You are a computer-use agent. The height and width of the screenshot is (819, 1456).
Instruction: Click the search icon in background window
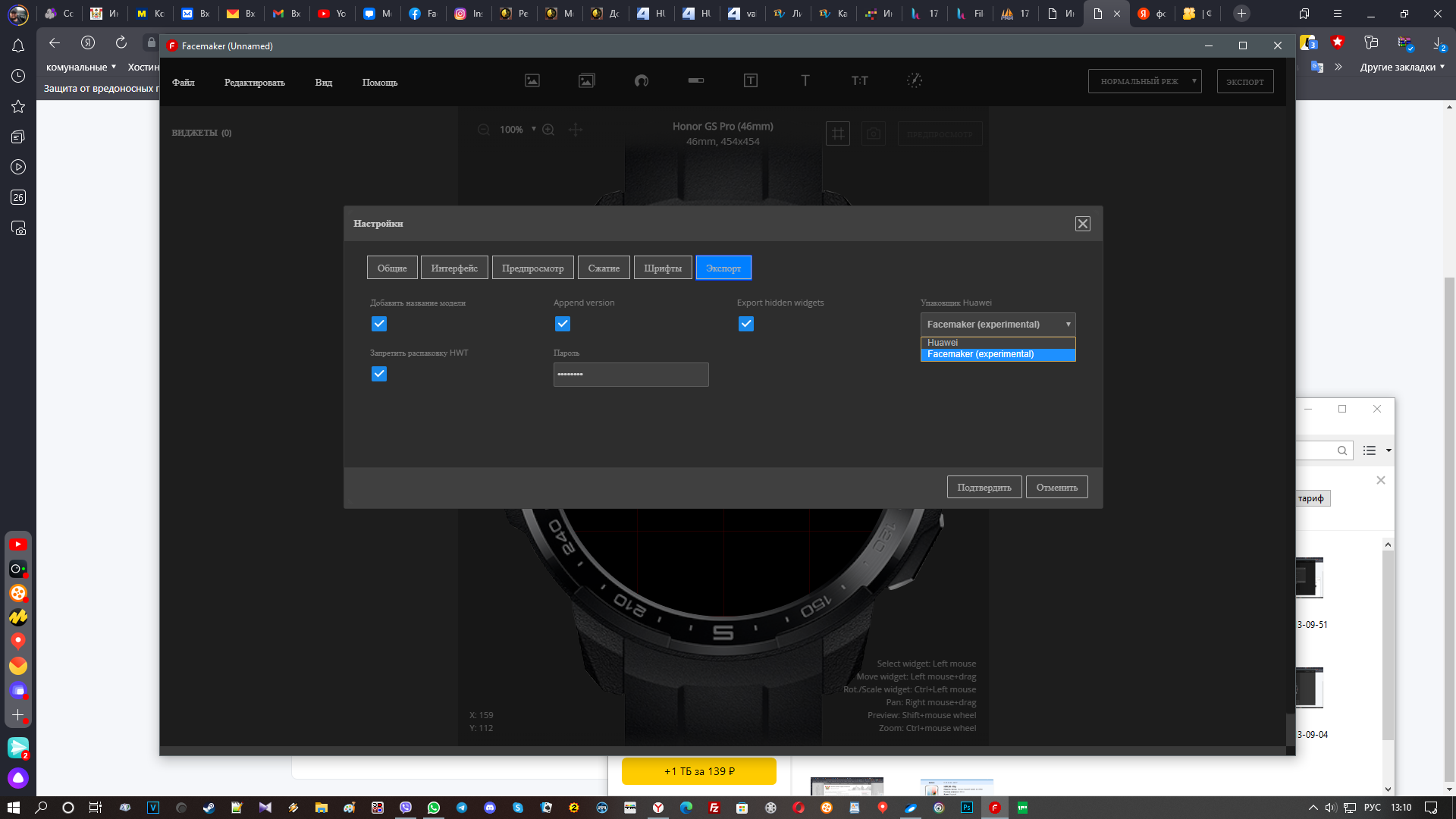coord(1342,450)
